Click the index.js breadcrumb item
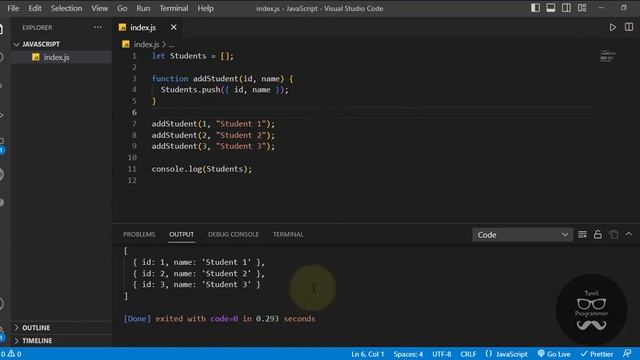 pyautogui.click(x=146, y=44)
